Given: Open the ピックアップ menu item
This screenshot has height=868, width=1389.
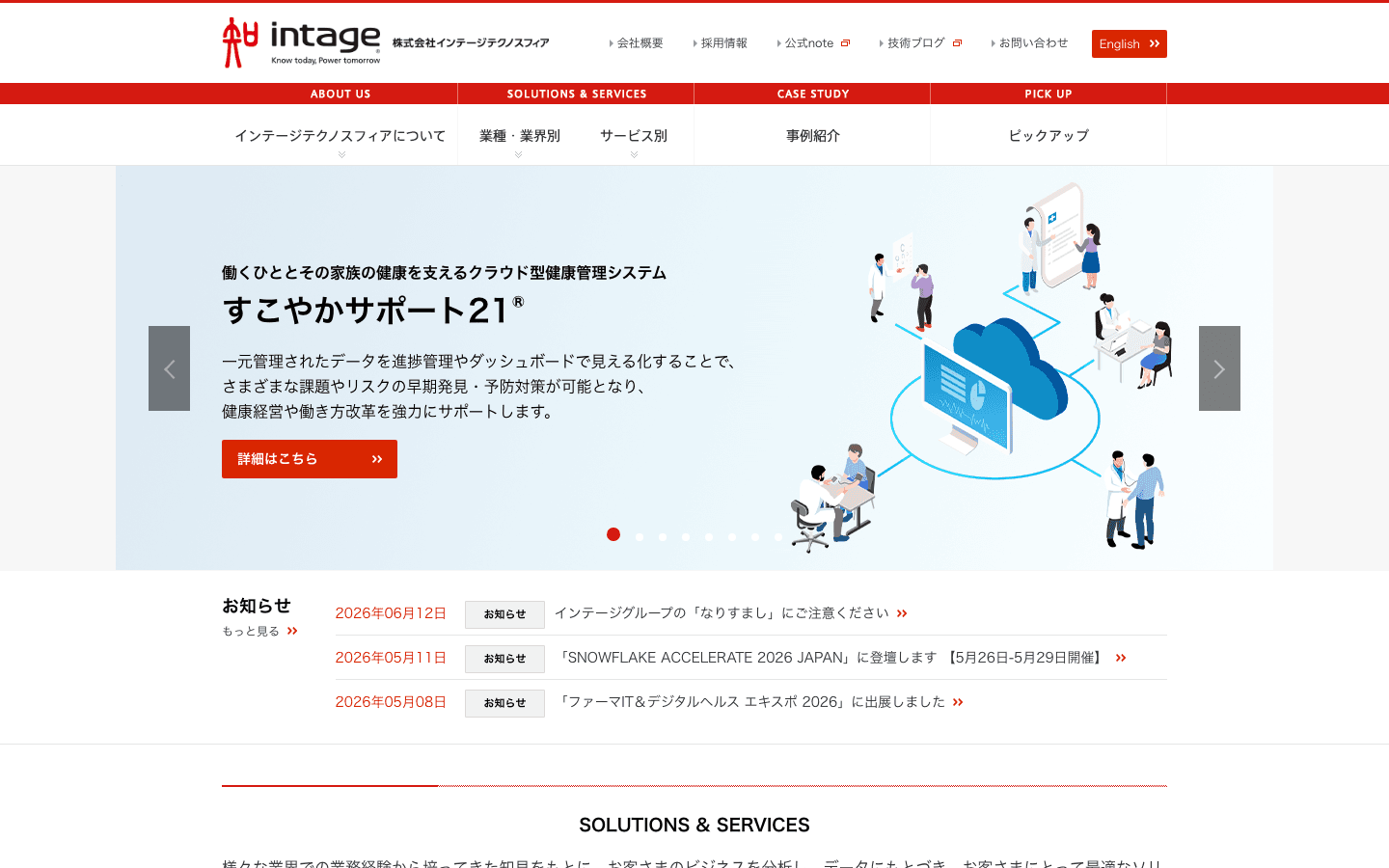Looking at the screenshot, I should pyautogui.click(x=1049, y=136).
